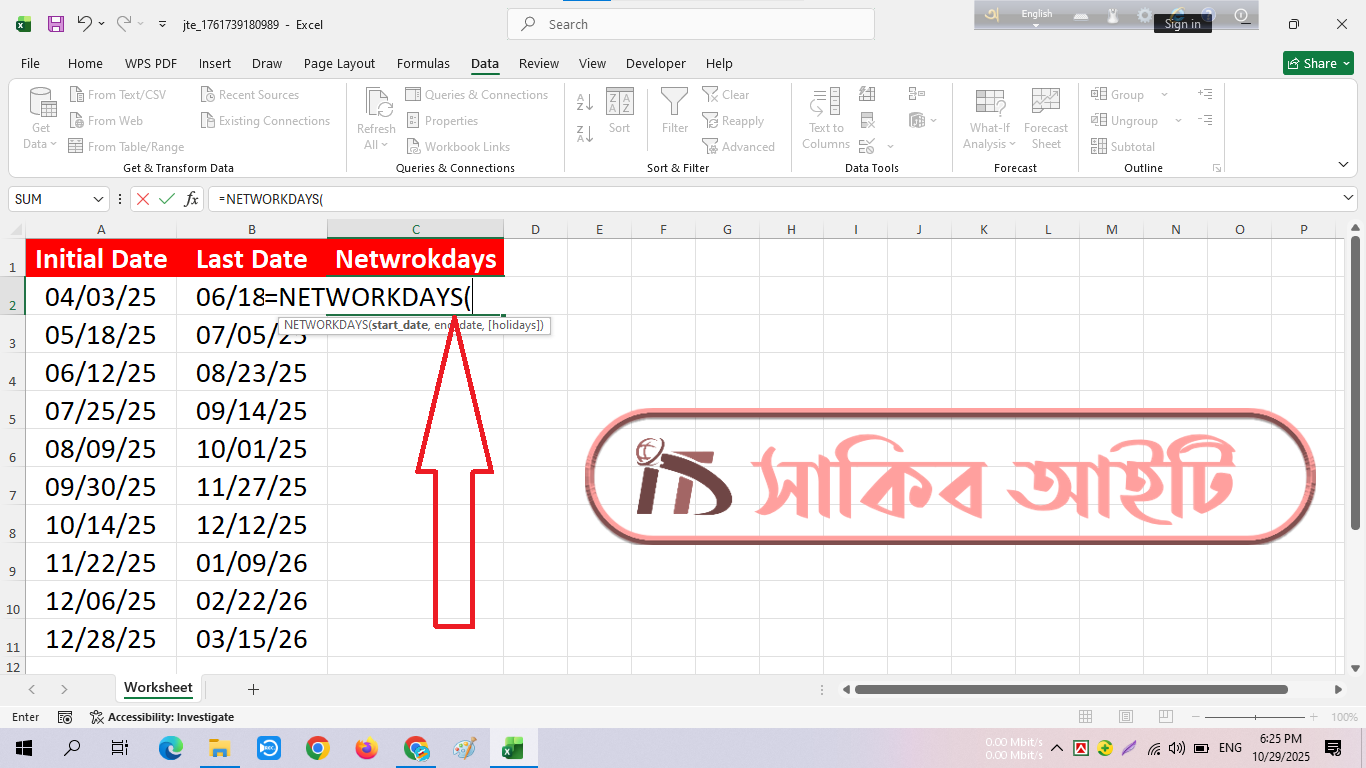This screenshot has width=1366, height=768.
Task: Click the Insert Function fx icon
Action: pyautogui.click(x=191, y=199)
